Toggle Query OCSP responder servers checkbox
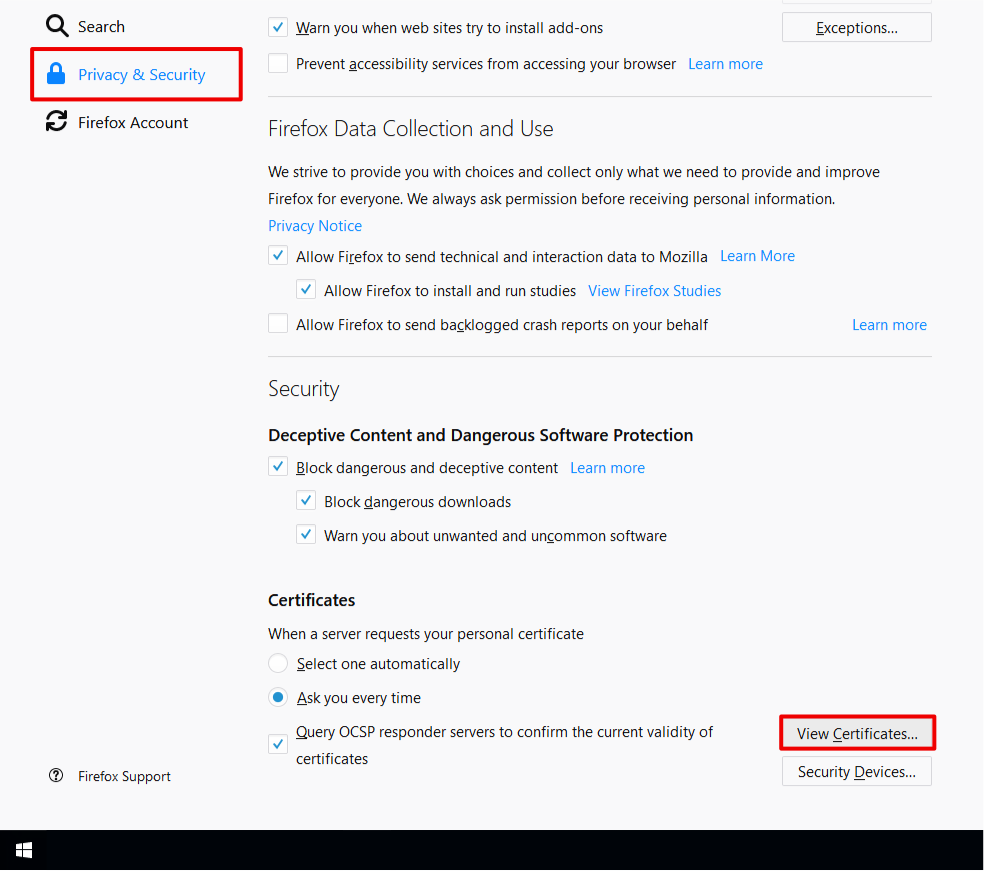This screenshot has width=984, height=871. tap(278, 744)
